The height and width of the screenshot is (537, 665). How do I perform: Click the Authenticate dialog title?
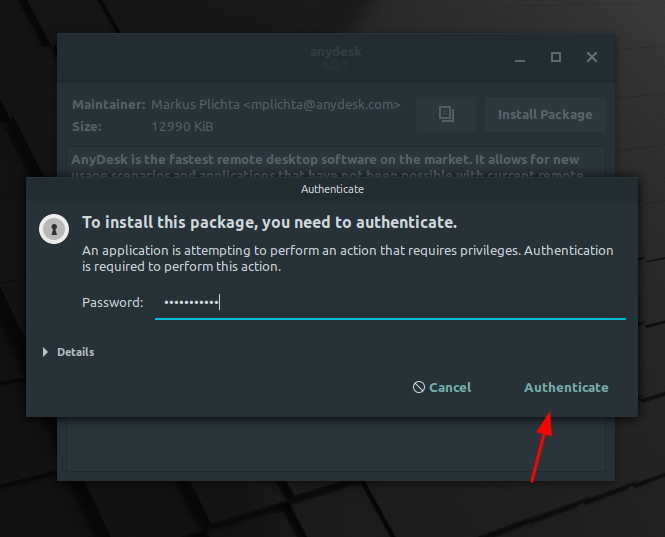click(x=332, y=189)
